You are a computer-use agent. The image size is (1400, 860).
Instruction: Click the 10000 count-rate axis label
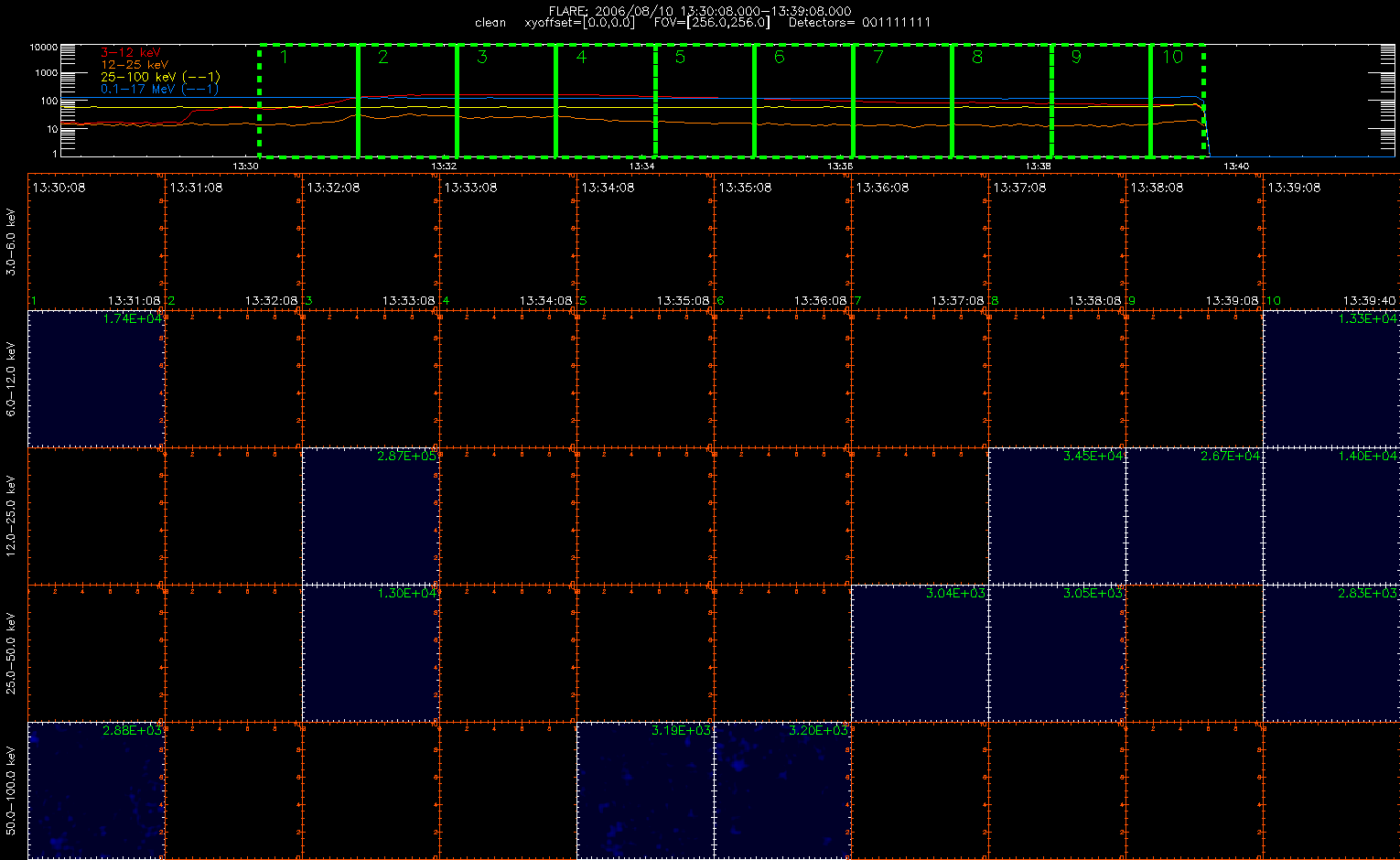coord(44,47)
